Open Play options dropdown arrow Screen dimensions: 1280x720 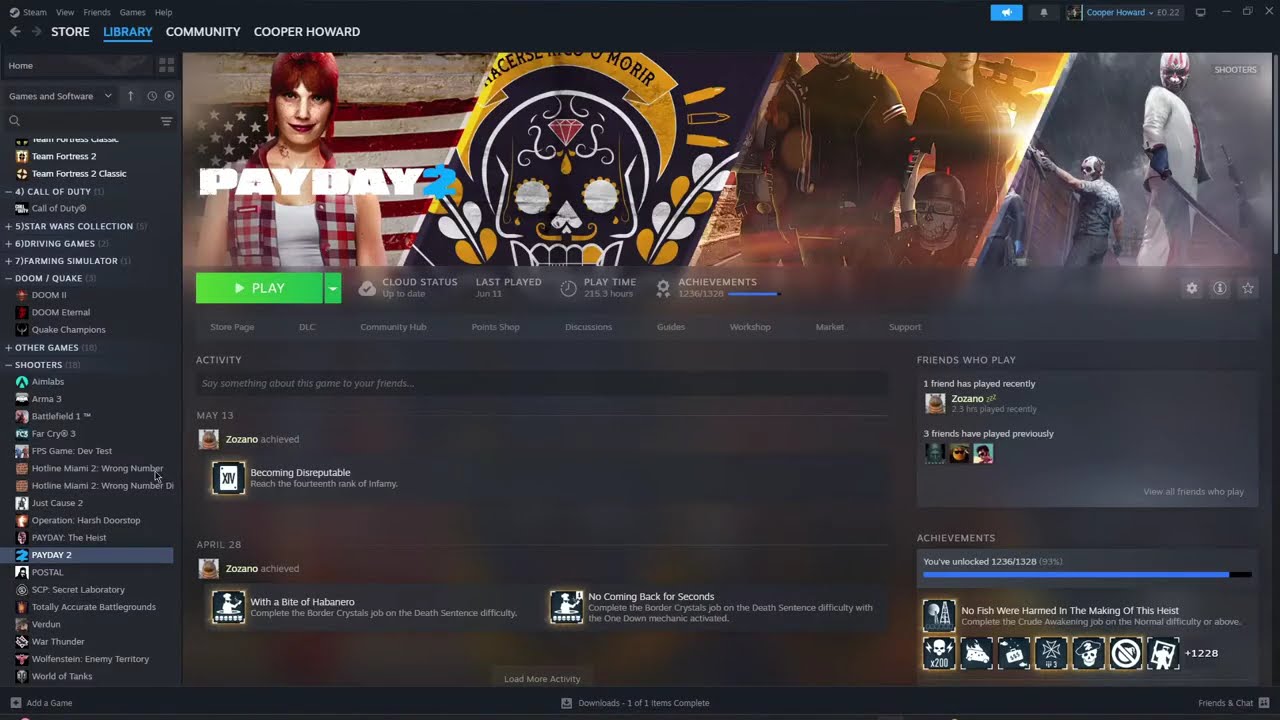(x=333, y=288)
